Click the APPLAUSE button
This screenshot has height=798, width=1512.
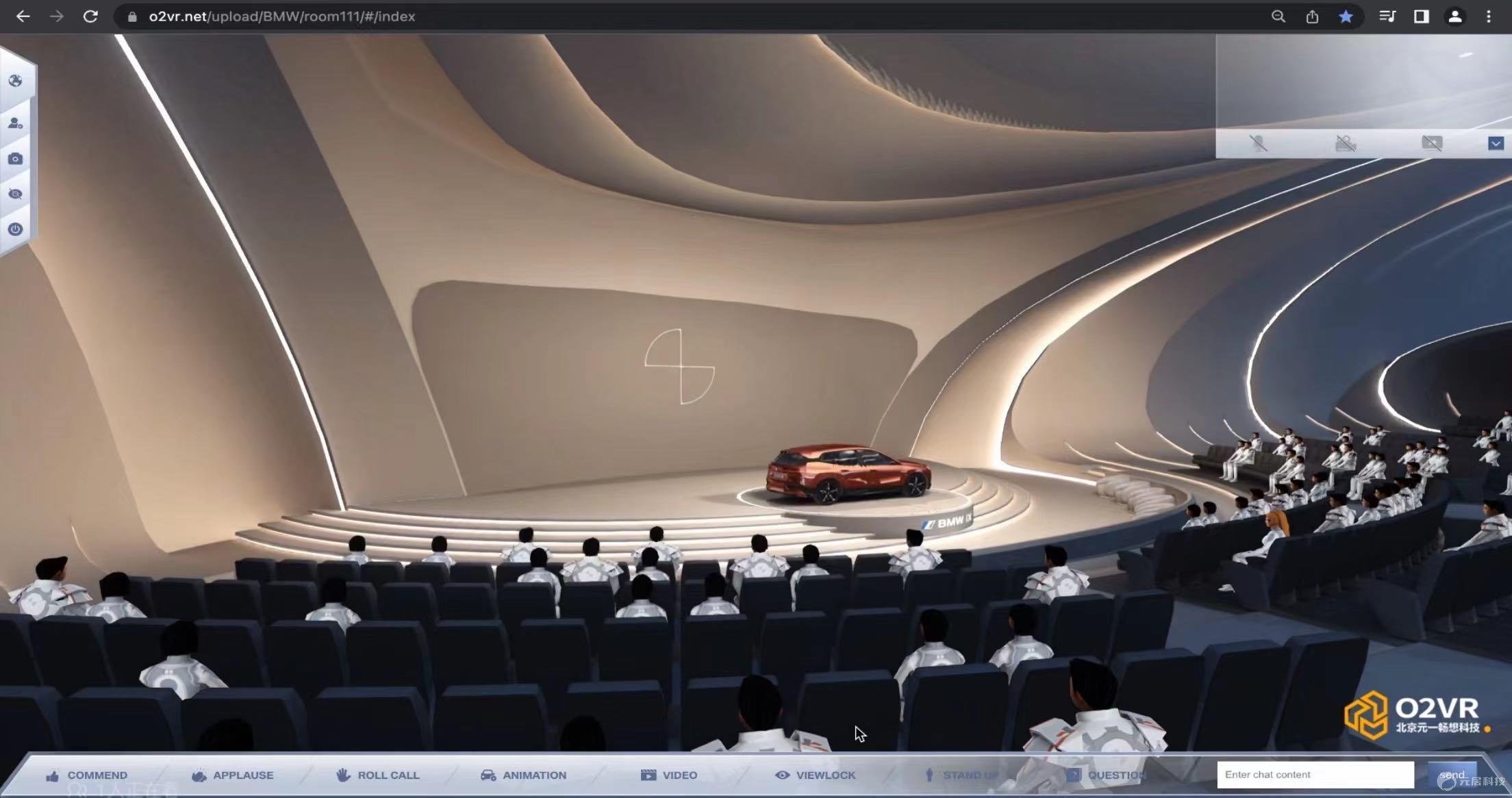coord(233,775)
